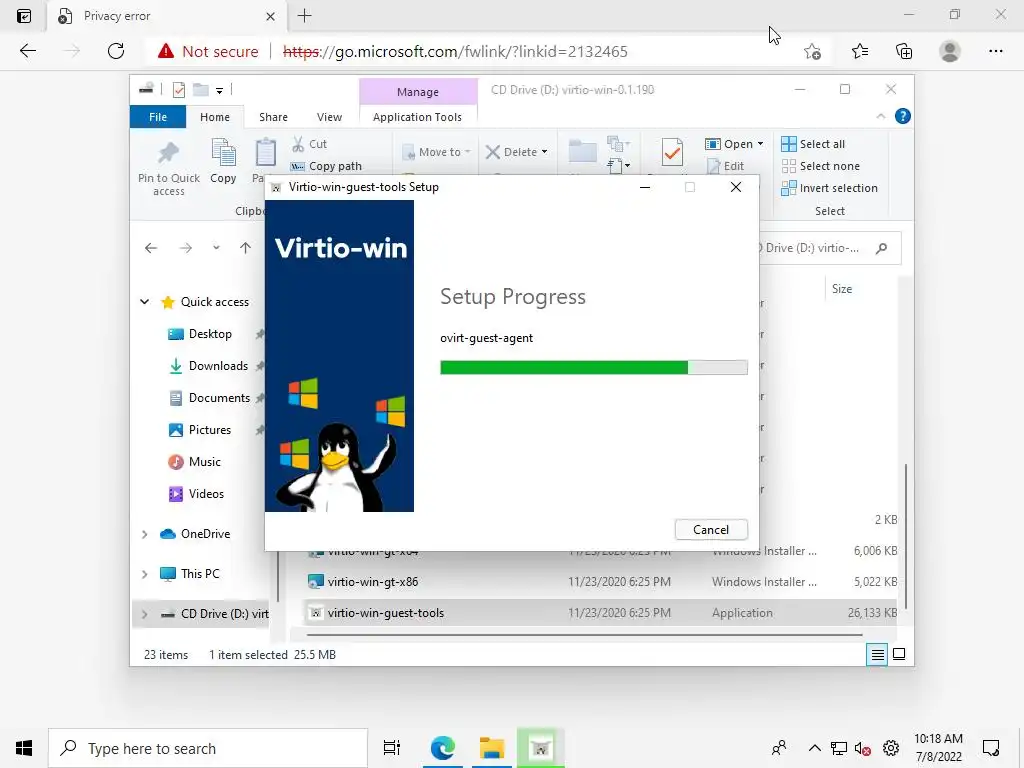Switch to the View ribbon tab
The width and height of the screenshot is (1024, 768).
[329, 117]
